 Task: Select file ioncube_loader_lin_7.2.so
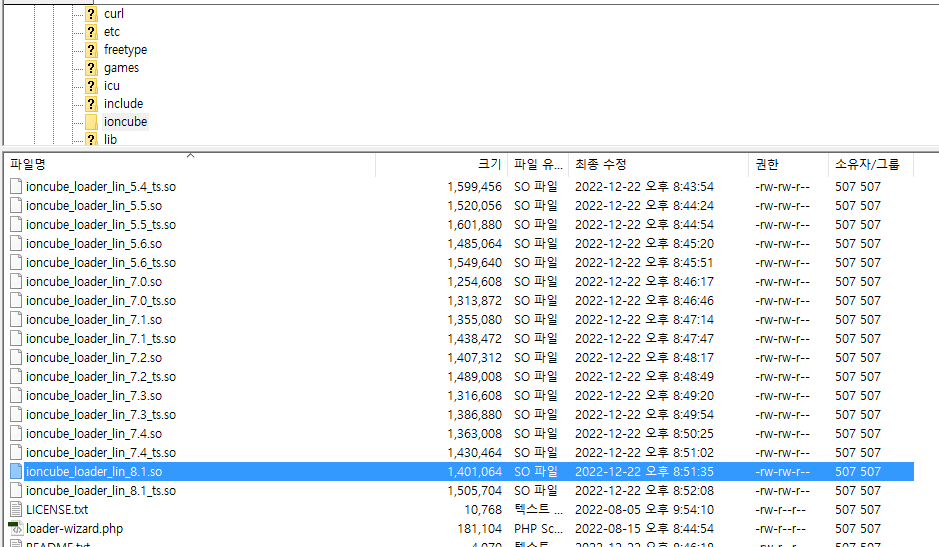pos(94,358)
